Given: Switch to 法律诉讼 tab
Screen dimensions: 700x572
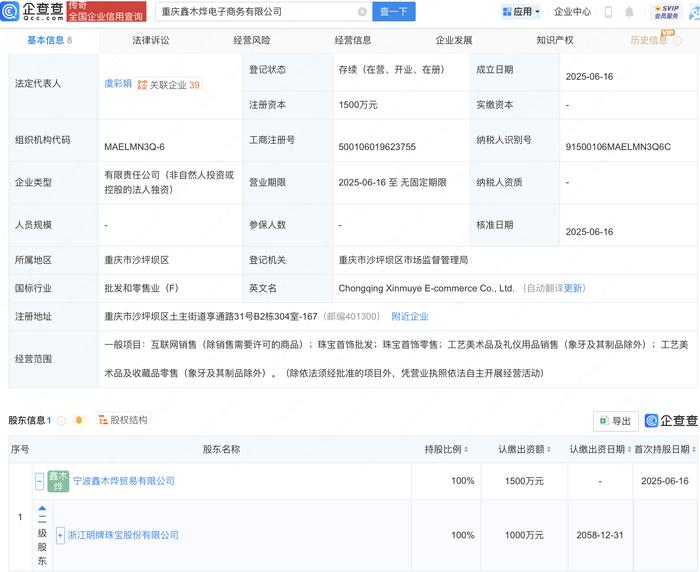Looking at the screenshot, I should pos(151,40).
